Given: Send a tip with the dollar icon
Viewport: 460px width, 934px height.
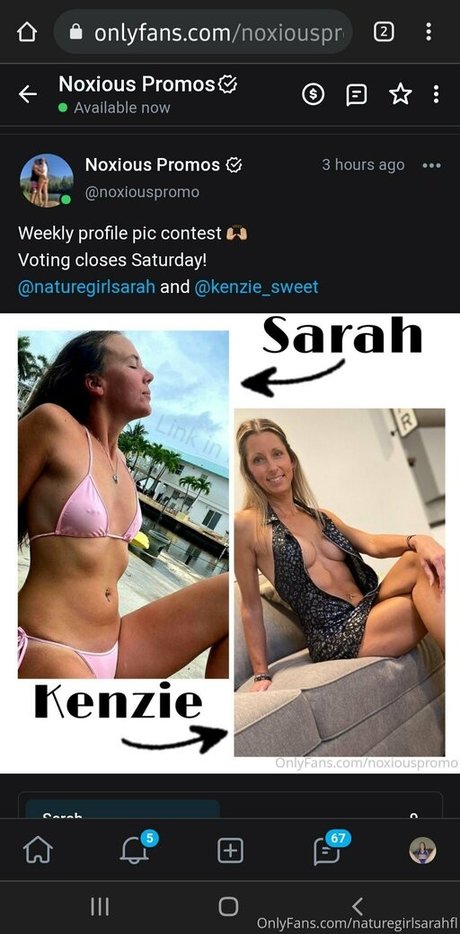Looking at the screenshot, I should pos(313,94).
